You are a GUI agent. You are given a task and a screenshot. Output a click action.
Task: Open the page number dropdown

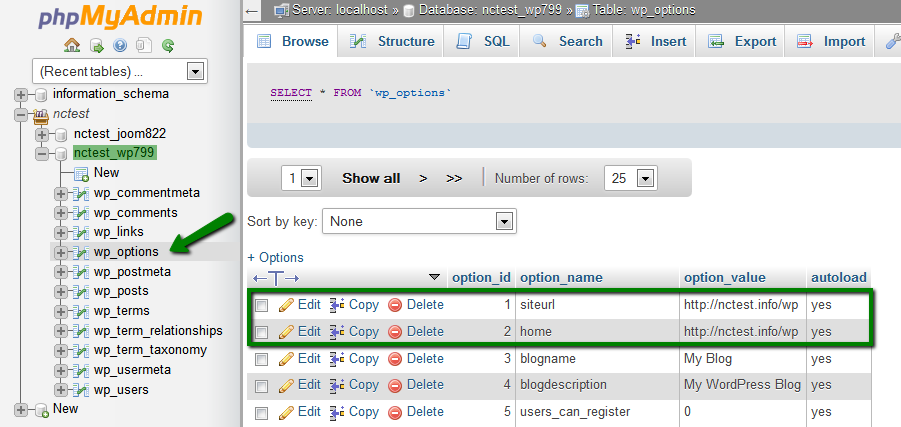pos(302,178)
